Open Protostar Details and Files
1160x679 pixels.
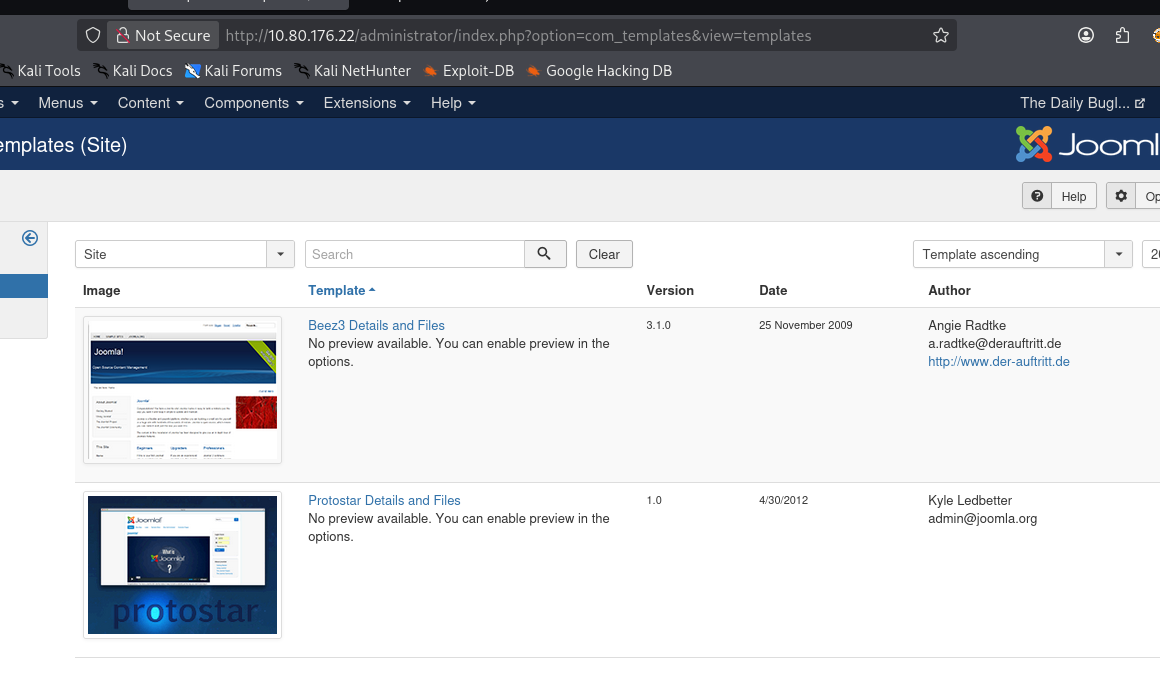click(384, 500)
